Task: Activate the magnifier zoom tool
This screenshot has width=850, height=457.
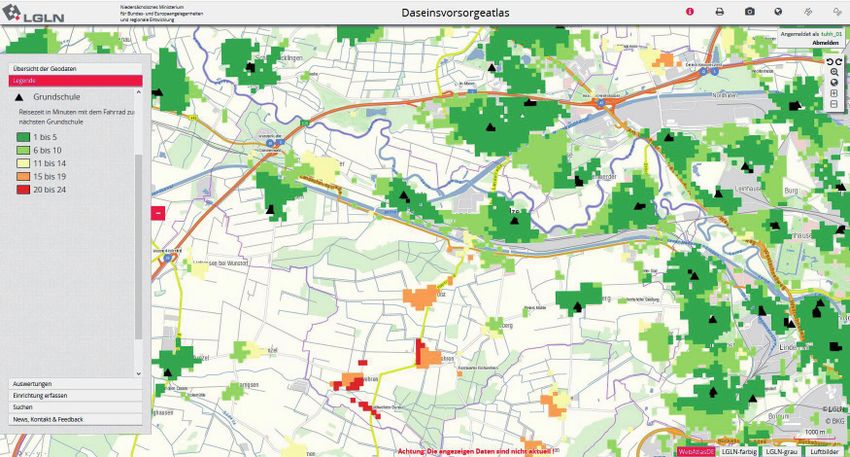Action: [x=834, y=72]
